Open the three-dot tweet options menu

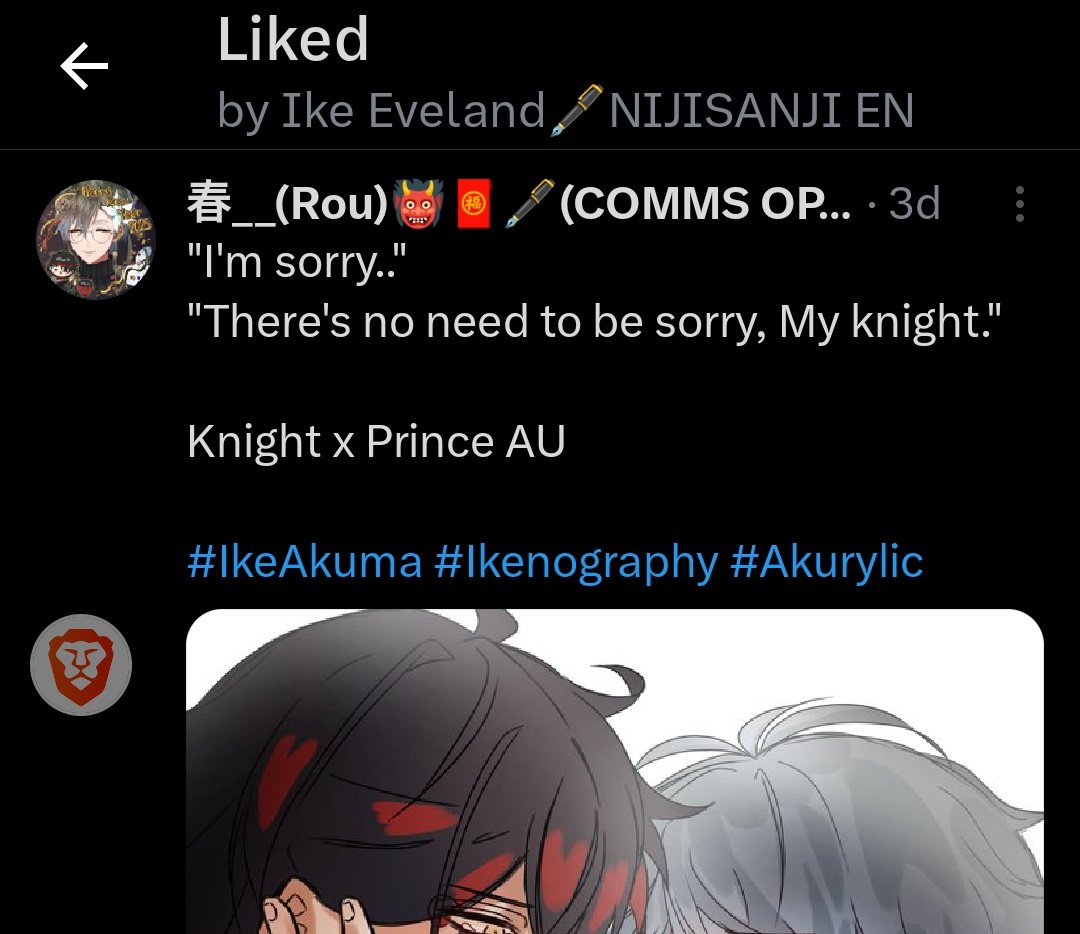1019,204
